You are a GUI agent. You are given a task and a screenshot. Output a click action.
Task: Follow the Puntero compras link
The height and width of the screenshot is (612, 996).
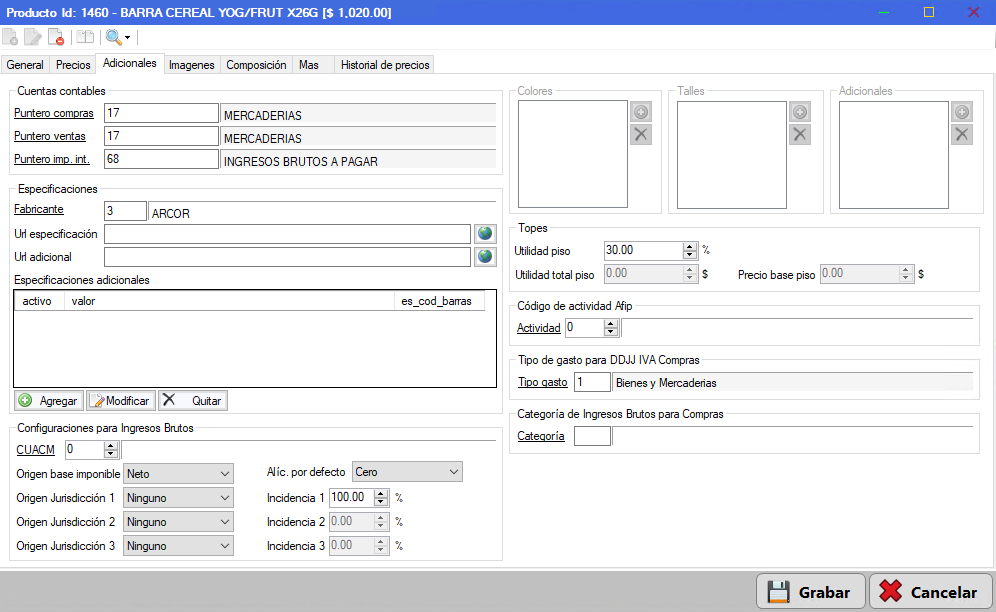pos(54,113)
